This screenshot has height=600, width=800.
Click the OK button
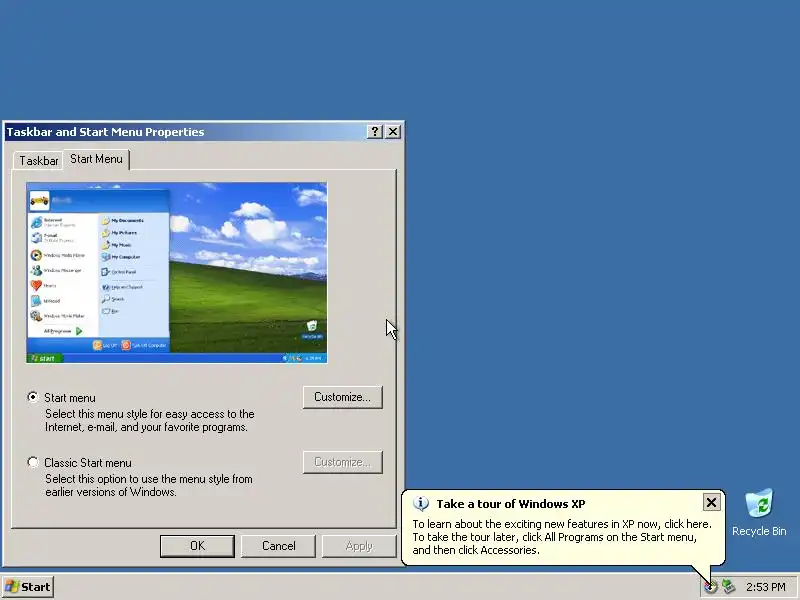pyautogui.click(x=197, y=546)
